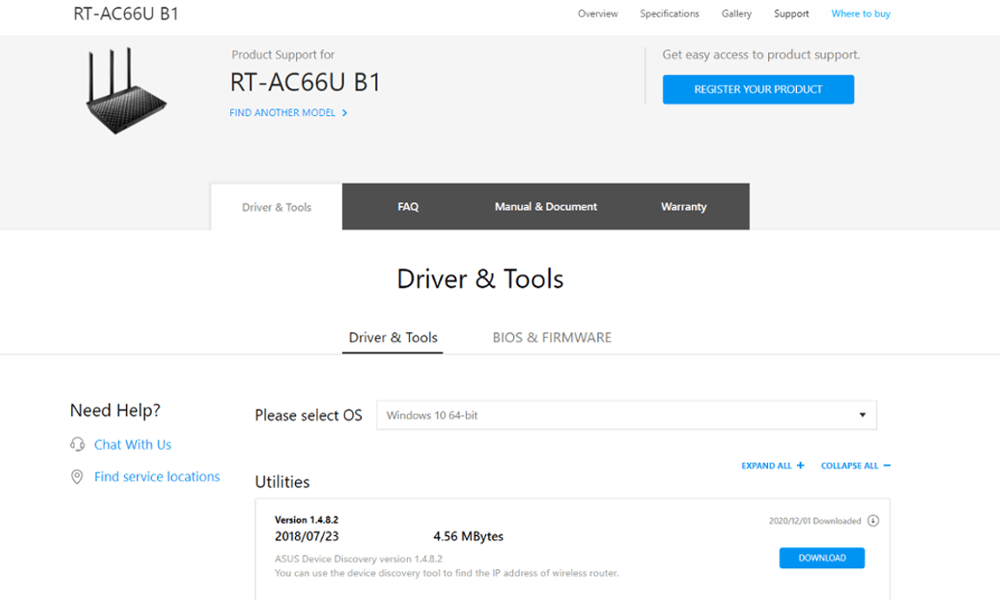Click the DOWNLOAD button for ASUS Device Discovery
Screen dimensions: 1000x600
[822, 558]
